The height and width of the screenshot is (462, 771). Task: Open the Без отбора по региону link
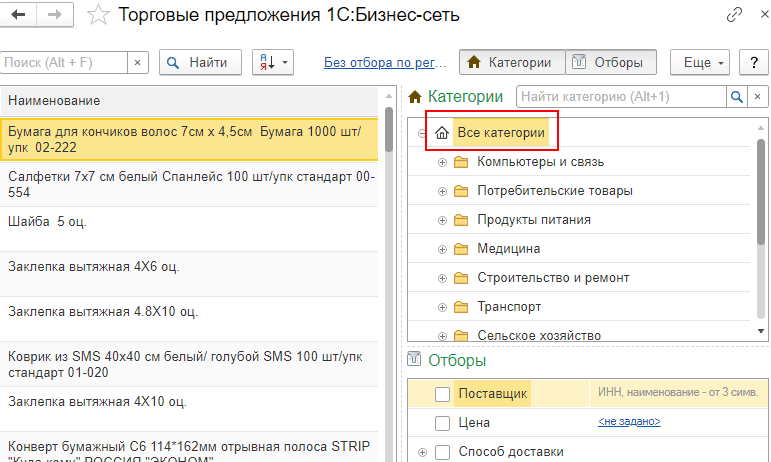click(x=385, y=62)
